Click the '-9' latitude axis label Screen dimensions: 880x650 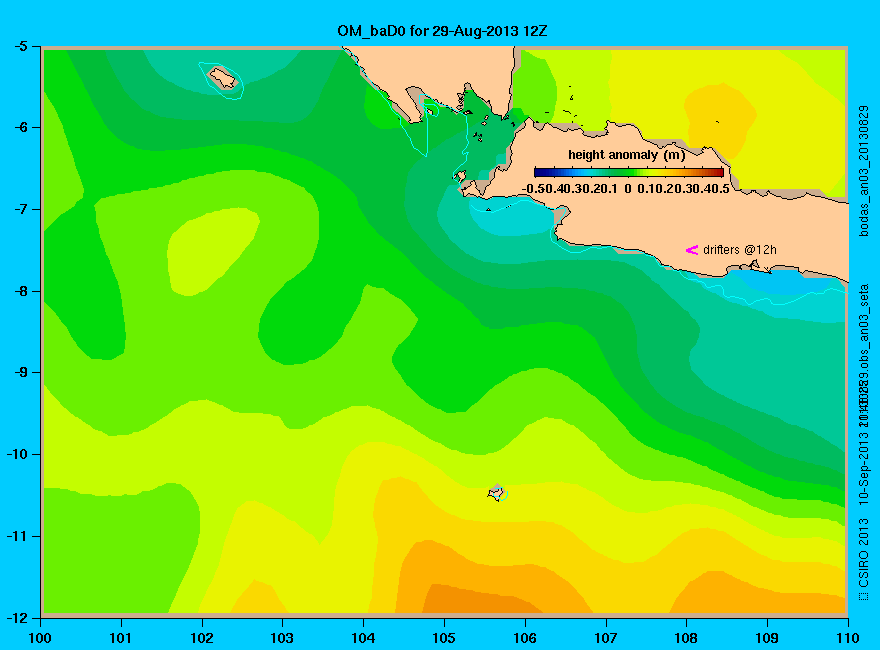[20, 372]
